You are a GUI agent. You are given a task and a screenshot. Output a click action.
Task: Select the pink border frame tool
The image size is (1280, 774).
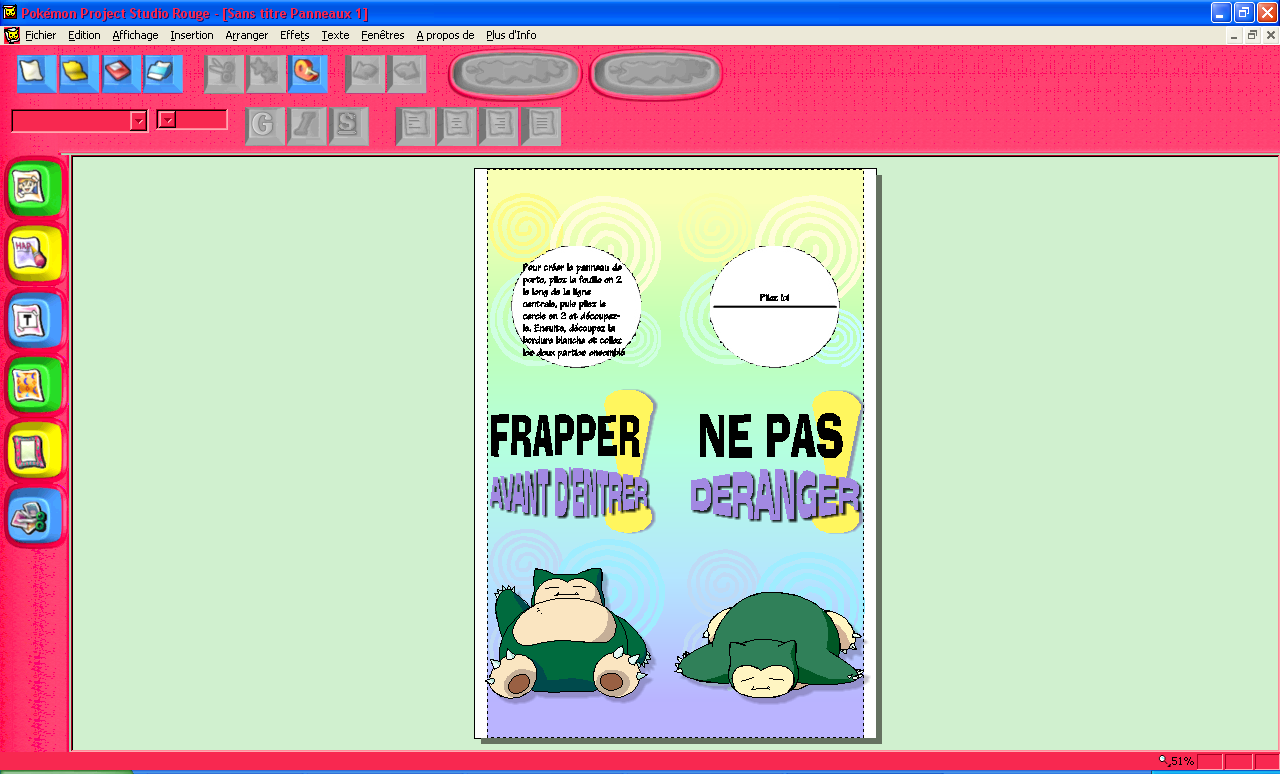(34, 450)
